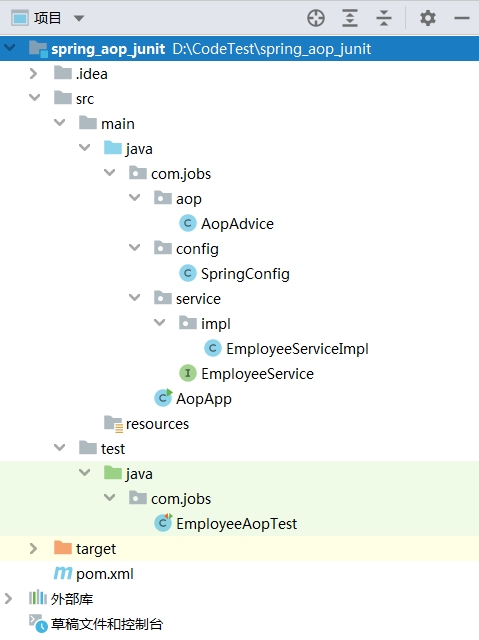The width and height of the screenshot is (479, 640).
Task: Collapse the service package node
Action: (x=134, y=298)
